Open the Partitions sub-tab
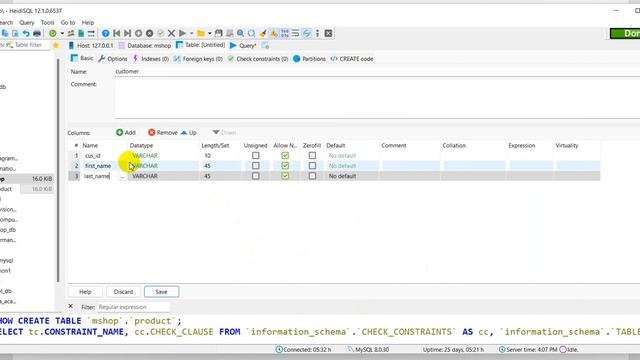 [x=309, y=59]
